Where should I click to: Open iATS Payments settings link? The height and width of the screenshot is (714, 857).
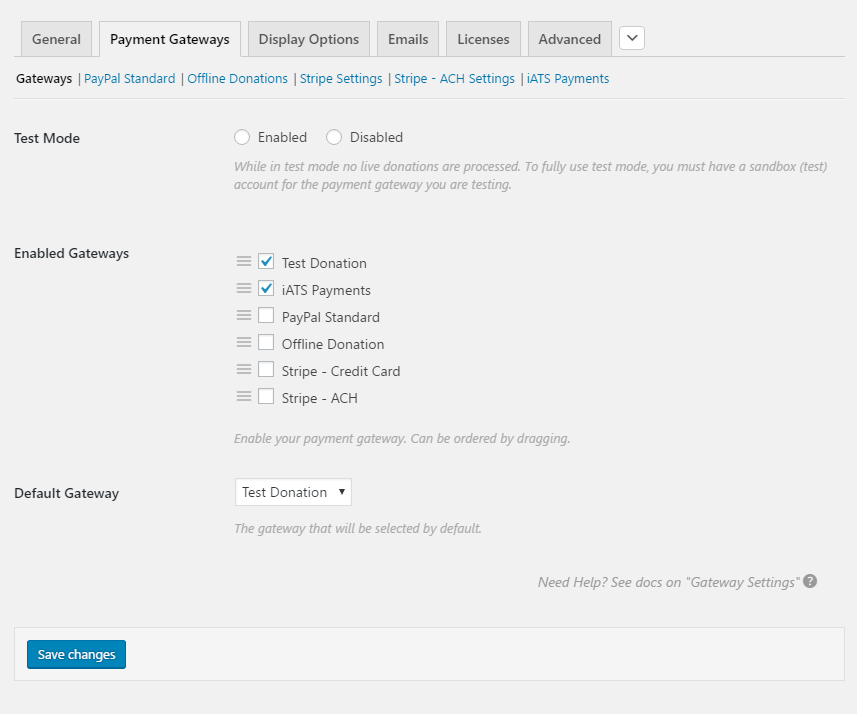tap(568, 79)
